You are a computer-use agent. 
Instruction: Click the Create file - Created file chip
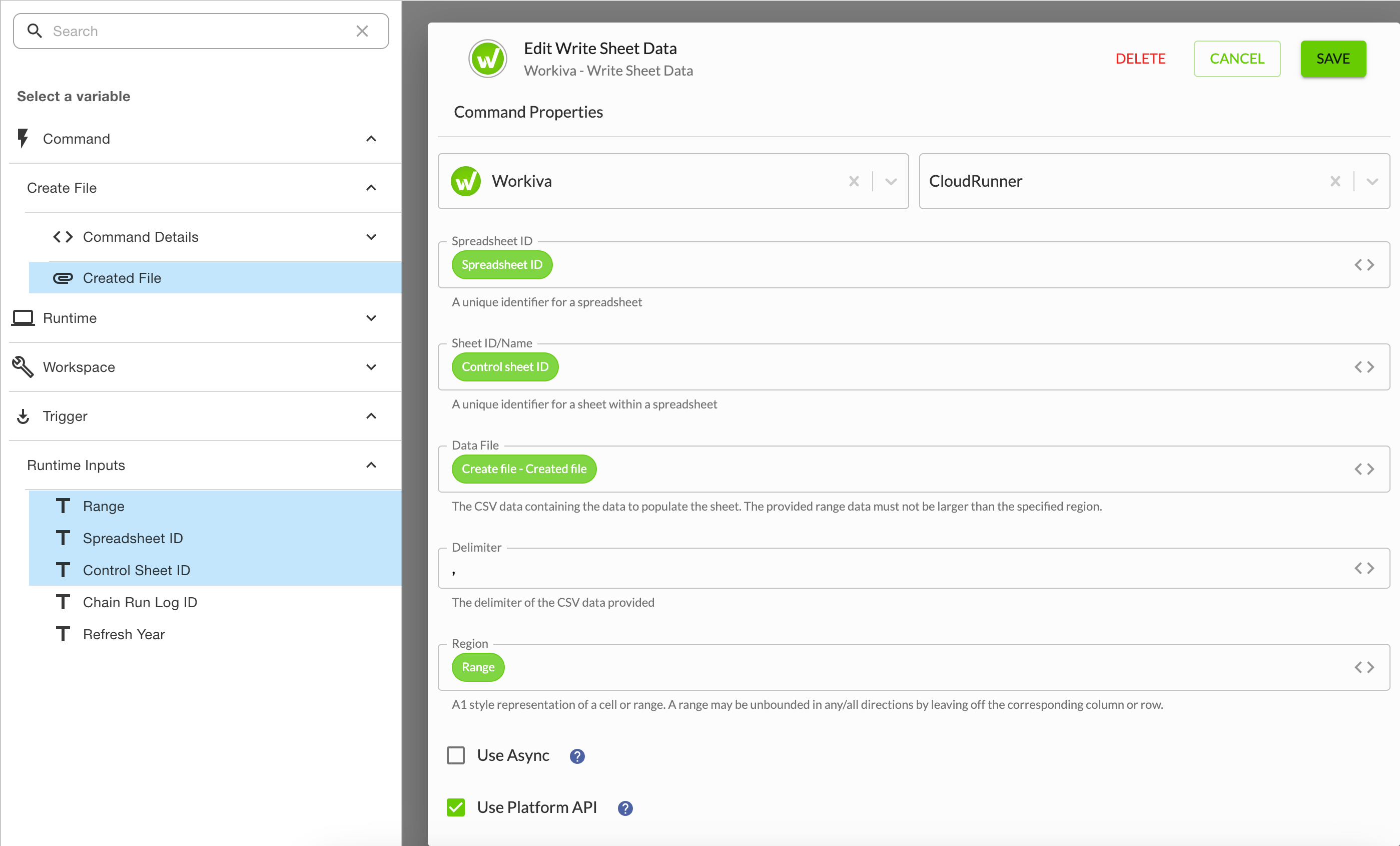point(524,469)
